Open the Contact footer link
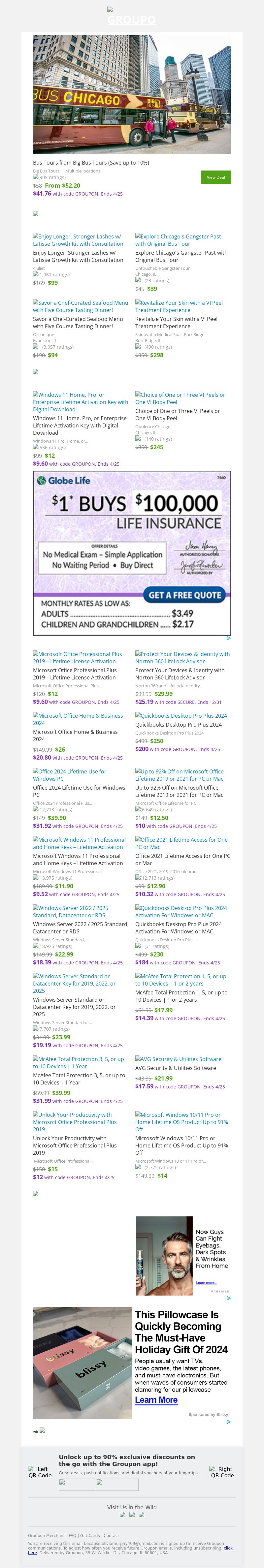The width and height of the screenshot is (264, 1568). coord(111,1535)
